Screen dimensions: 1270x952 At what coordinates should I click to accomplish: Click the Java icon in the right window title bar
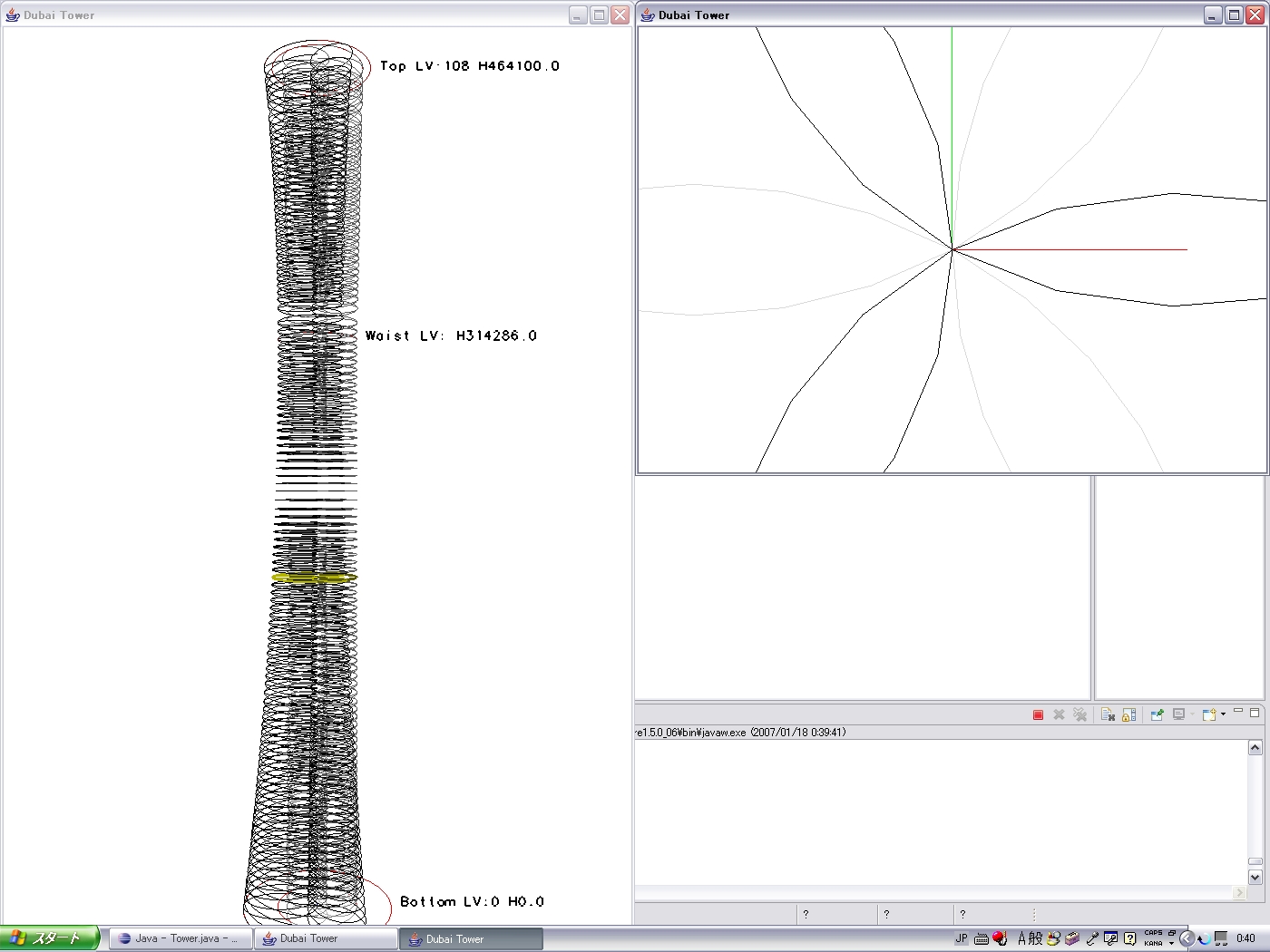pos(648,15)
